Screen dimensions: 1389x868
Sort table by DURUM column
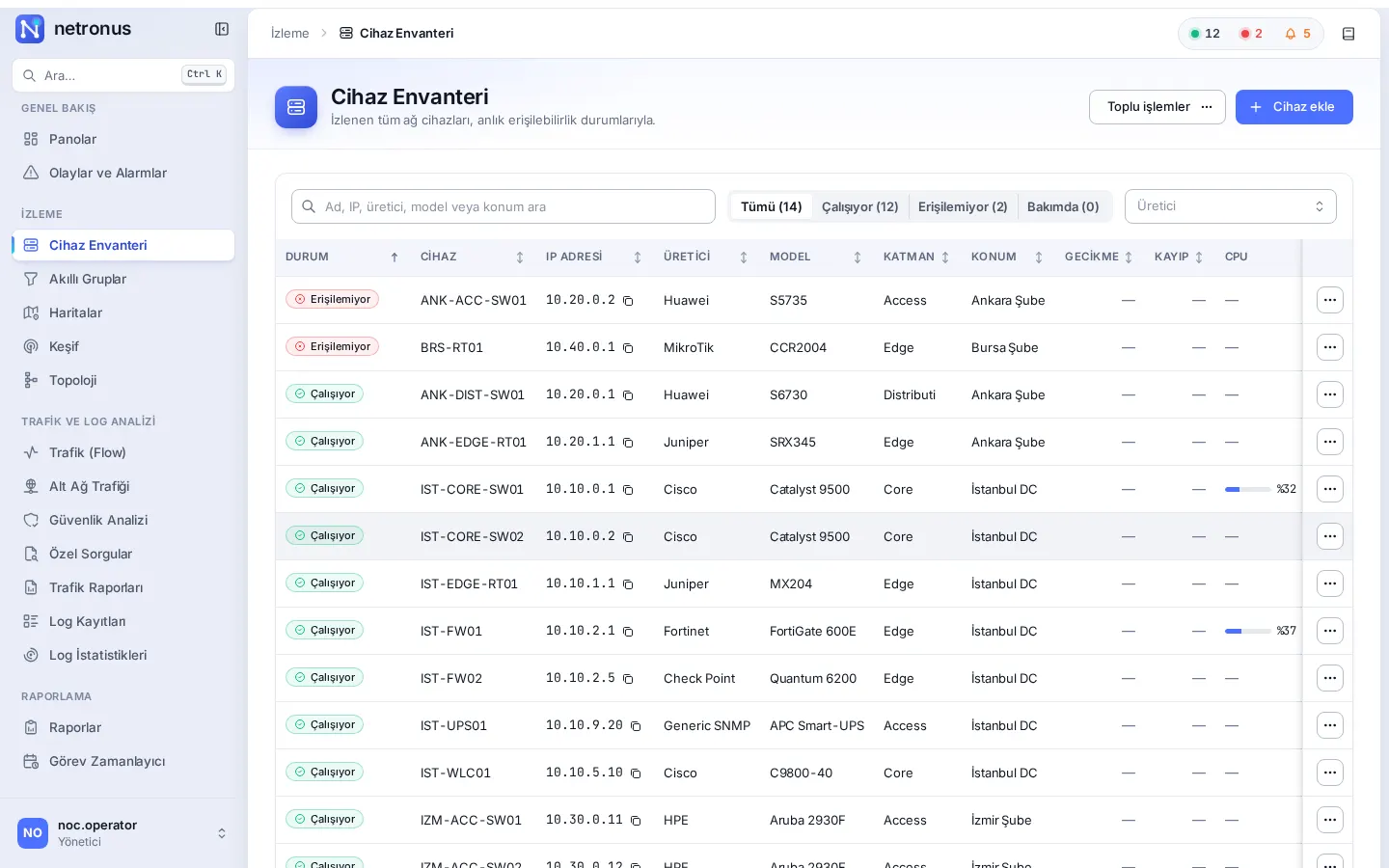(x=342, y=258)
